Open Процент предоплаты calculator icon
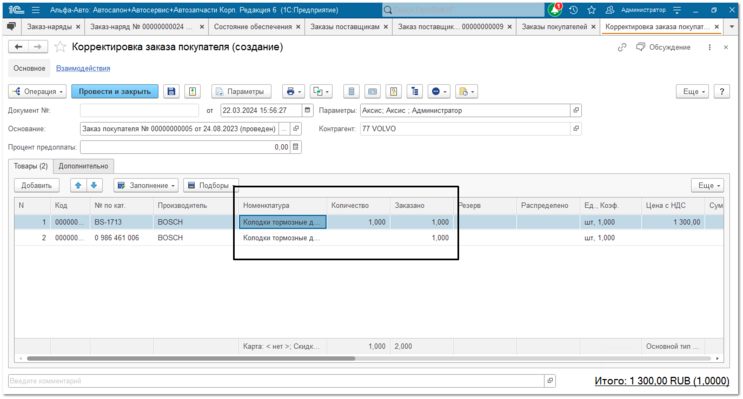Image resolution: width=743 pixels, height=399 pixels. point(296,147)
